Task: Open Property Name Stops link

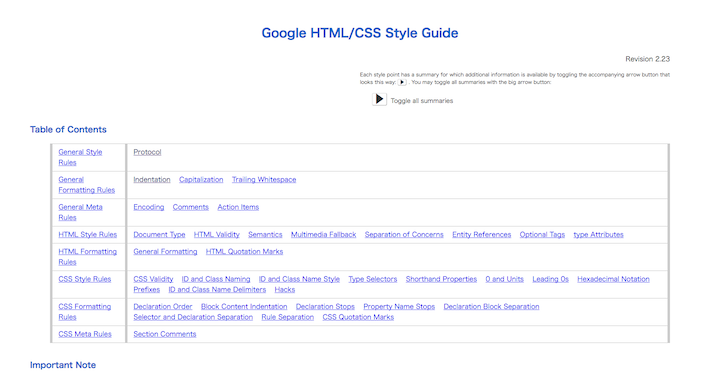Action: coord(399,307)
